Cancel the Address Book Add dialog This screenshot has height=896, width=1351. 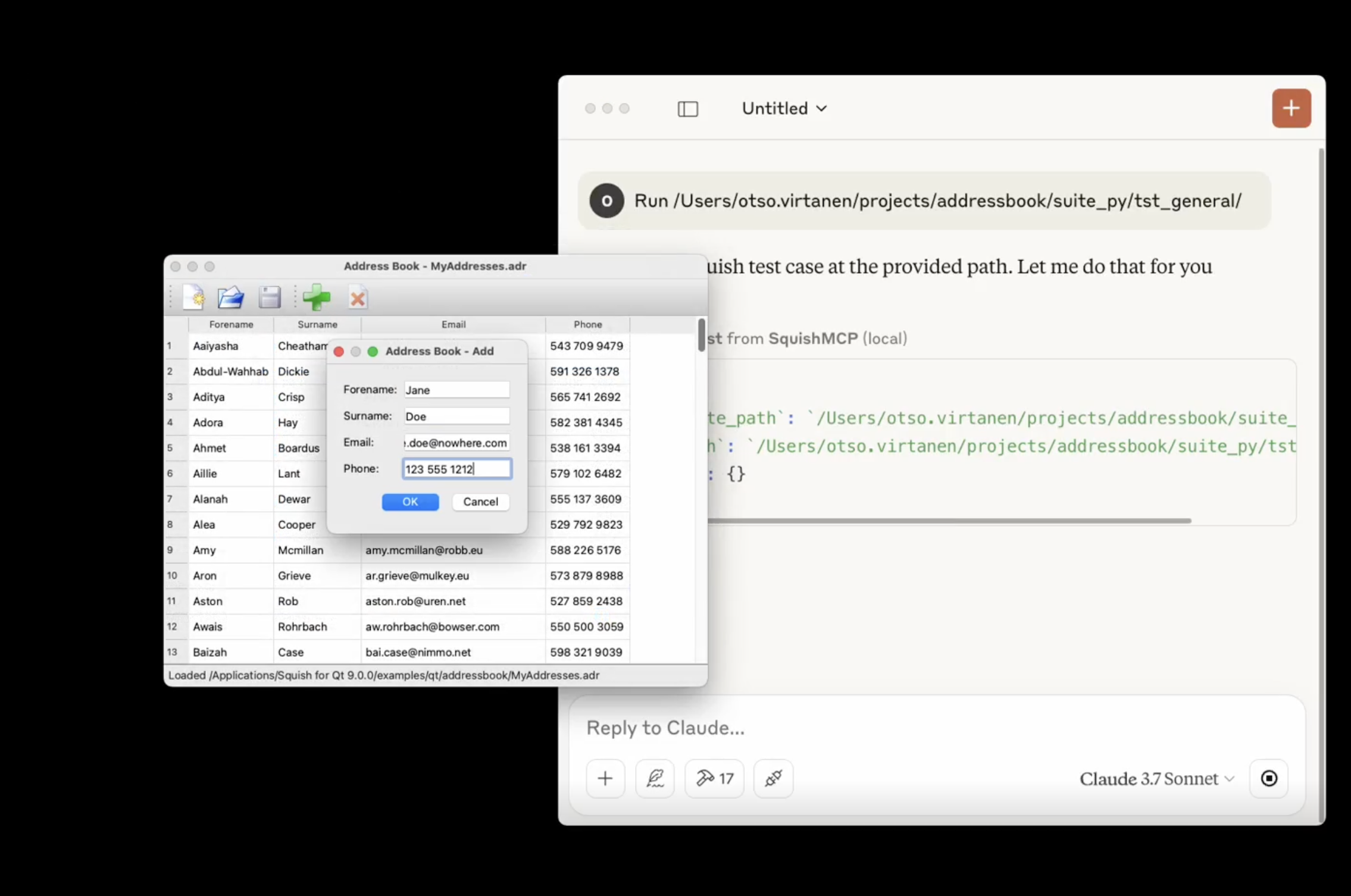pyautogui.click(x=480, y=502)
